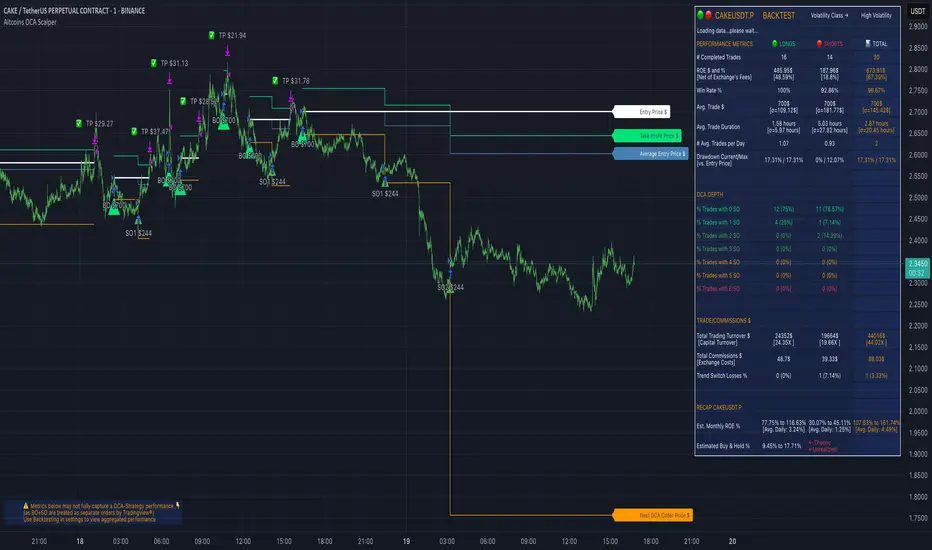Click the # Completed Trades row label
The width and height of the screenshot is (932, 550).
click(x=719, y=57)
